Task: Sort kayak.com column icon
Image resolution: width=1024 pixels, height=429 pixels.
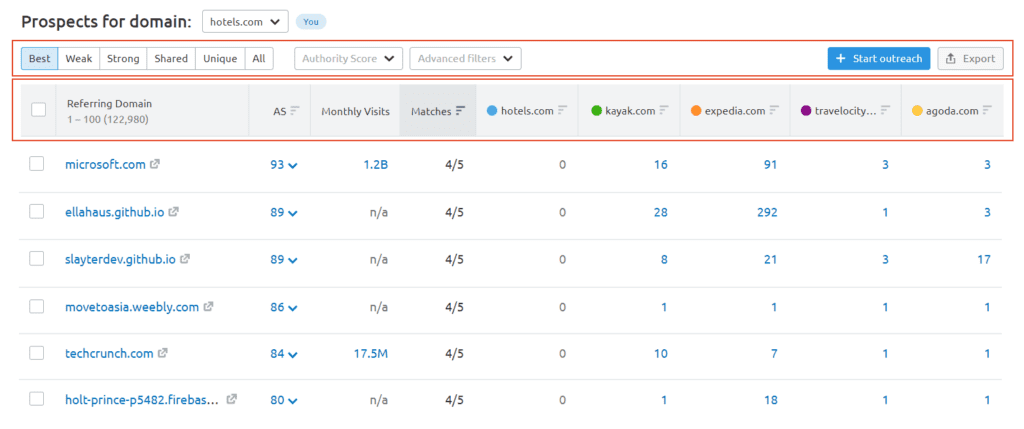Action: (664, 111)
